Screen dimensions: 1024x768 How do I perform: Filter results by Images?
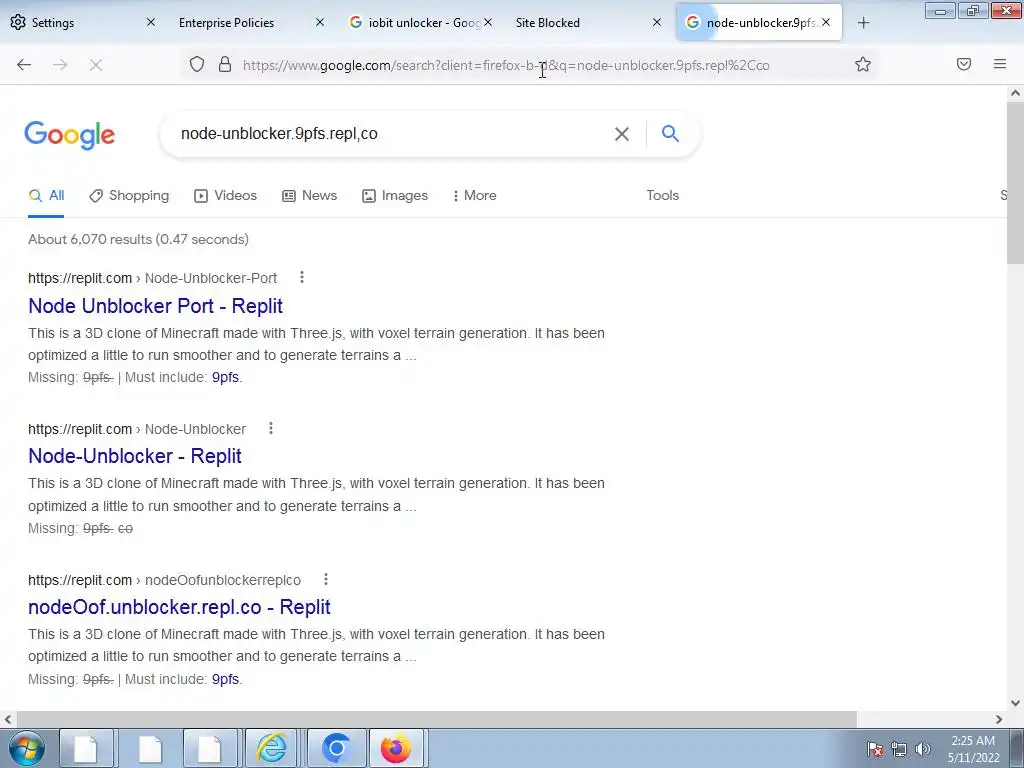pos(395,195)
